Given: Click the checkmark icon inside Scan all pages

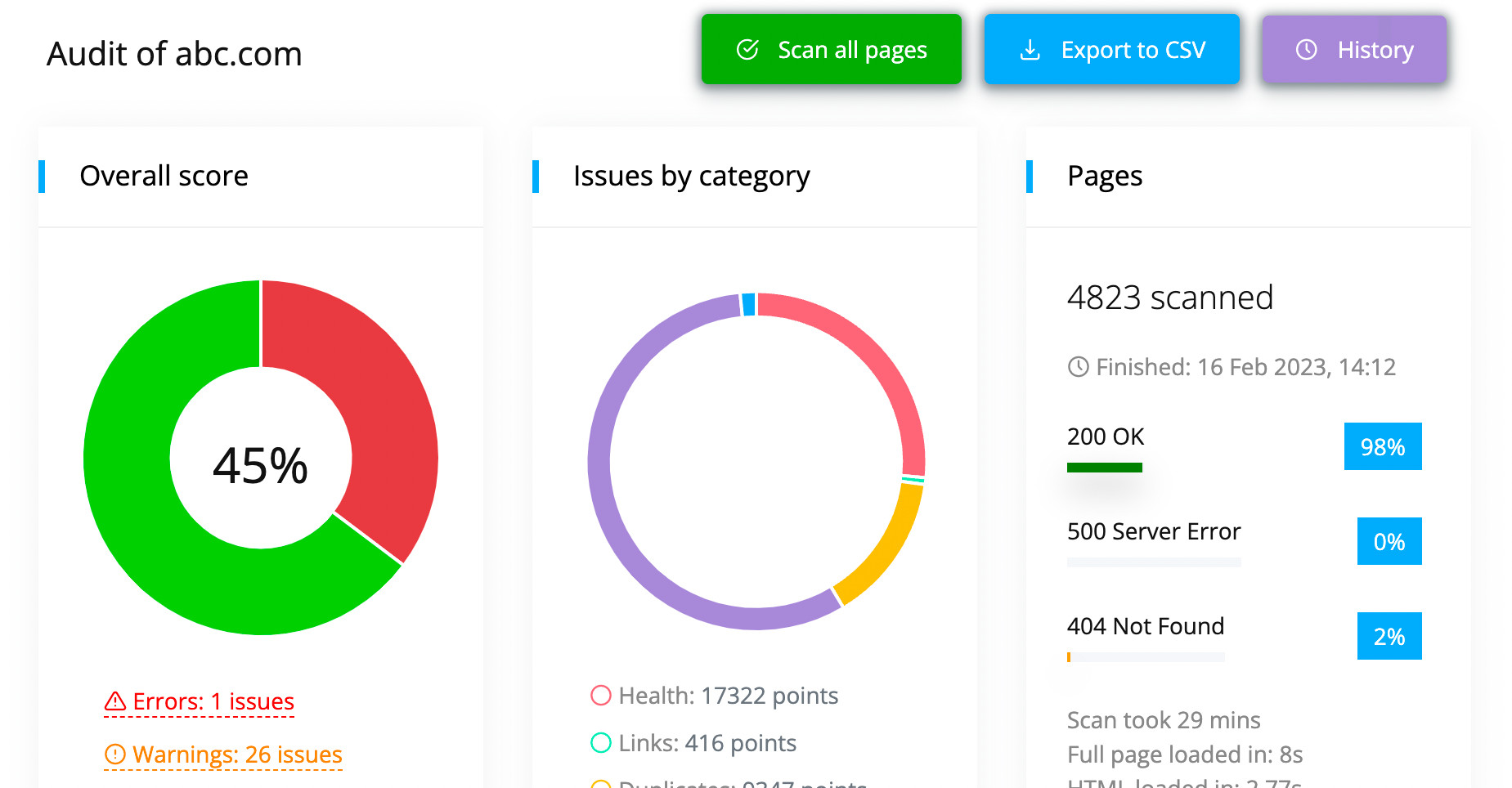Looking at the screenshot, I should point(747,49).
